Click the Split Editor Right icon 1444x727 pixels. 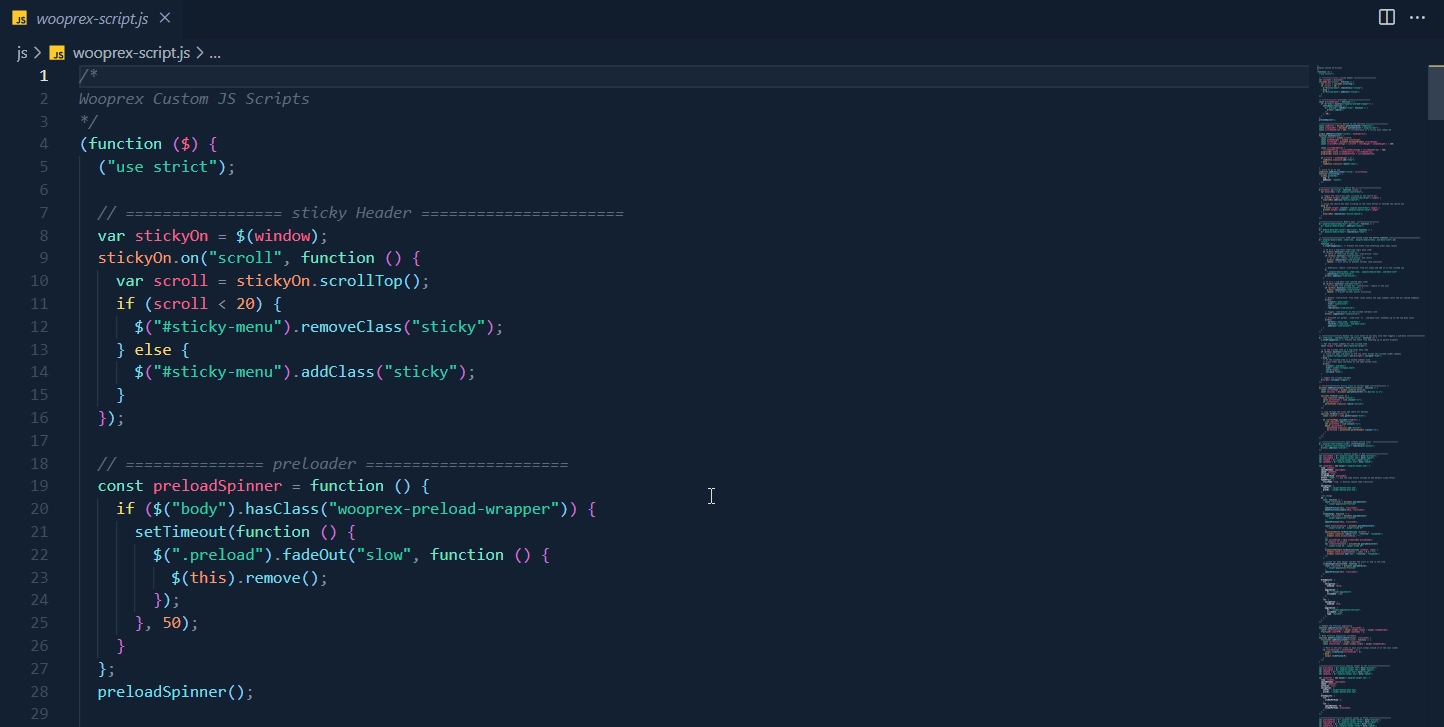coord(1387,17)
